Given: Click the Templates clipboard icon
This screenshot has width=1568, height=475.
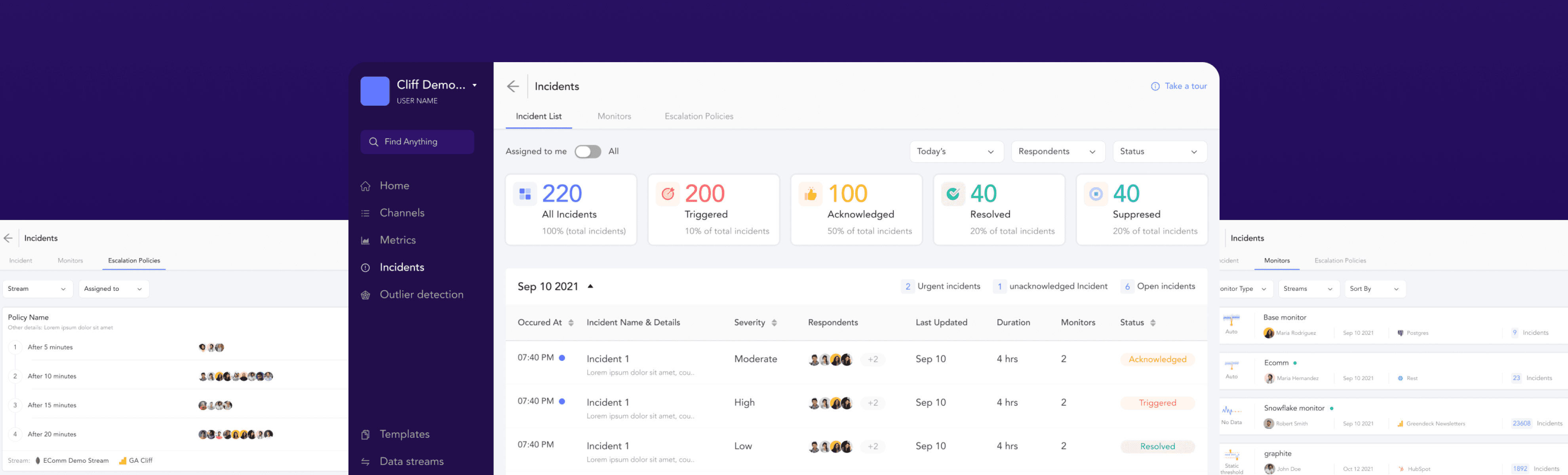Looking at the screenshot, I should [x=365, y=434].
